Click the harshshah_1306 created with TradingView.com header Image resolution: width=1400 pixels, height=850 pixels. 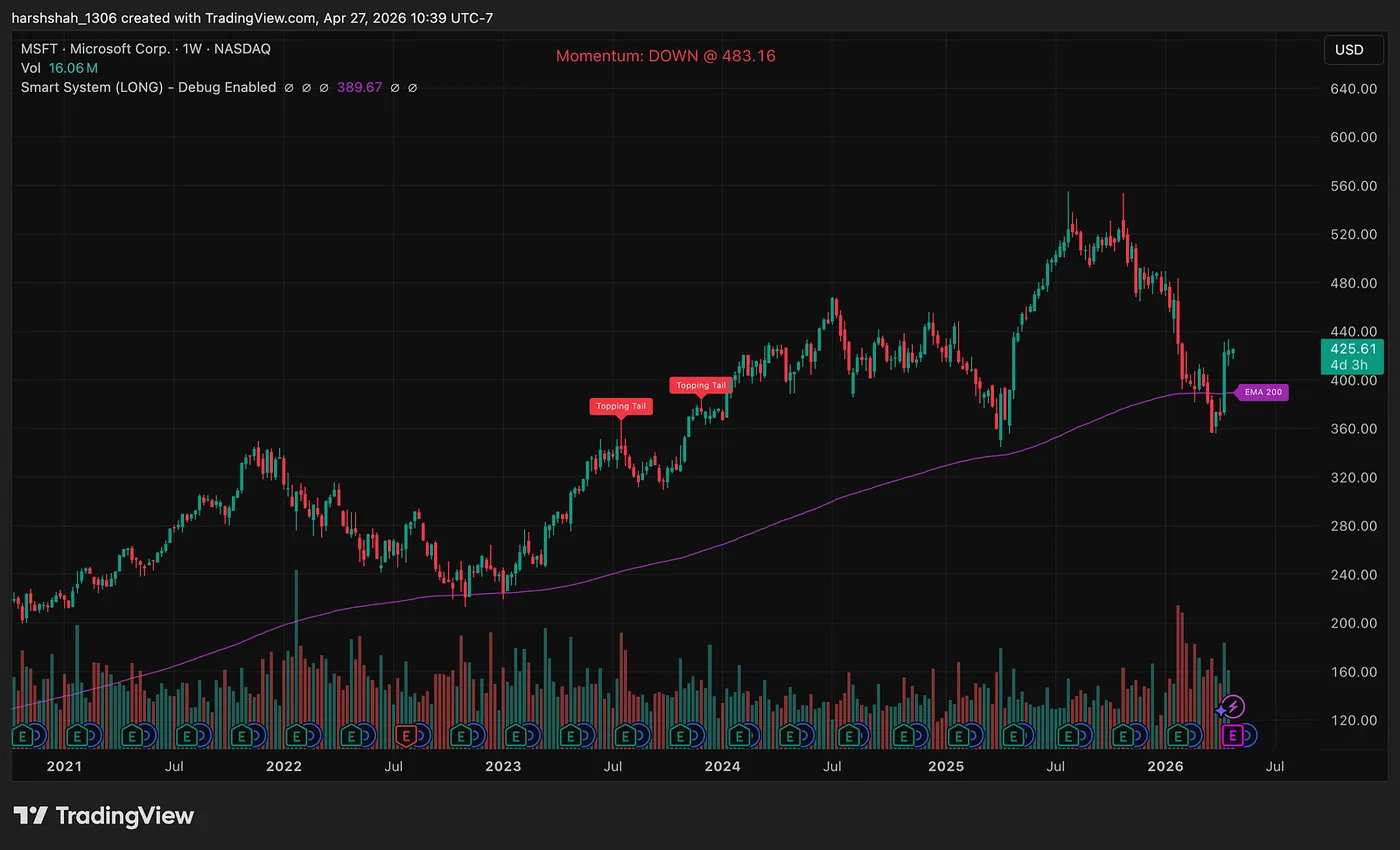252,18
